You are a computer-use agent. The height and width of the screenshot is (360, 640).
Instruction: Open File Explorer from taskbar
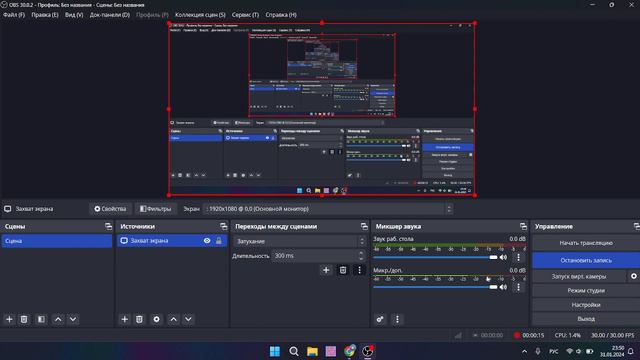pyautogui.click(x=312, y=351)
